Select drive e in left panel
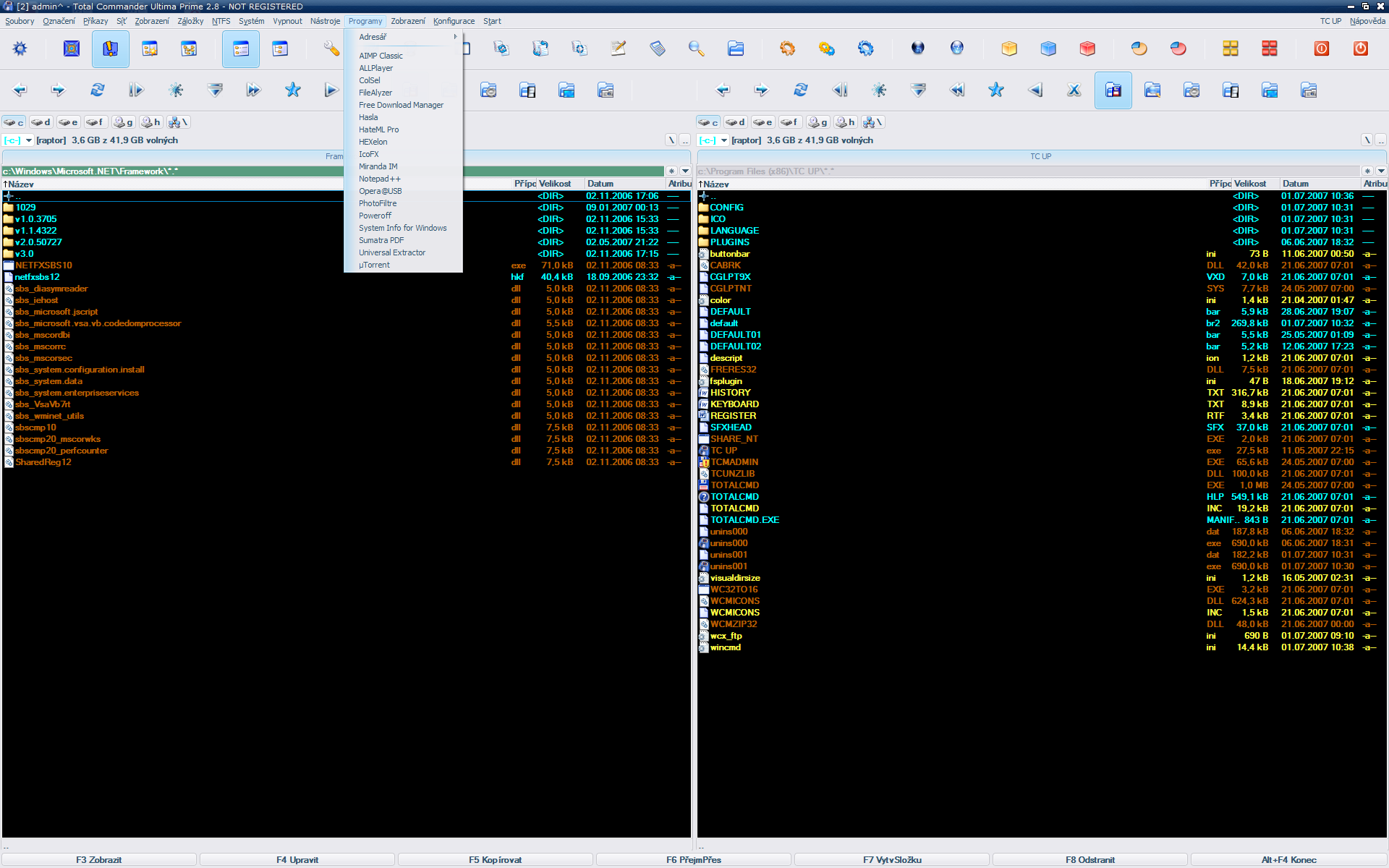The width and height of the screenshot is (1389, 868). [69, 122]
